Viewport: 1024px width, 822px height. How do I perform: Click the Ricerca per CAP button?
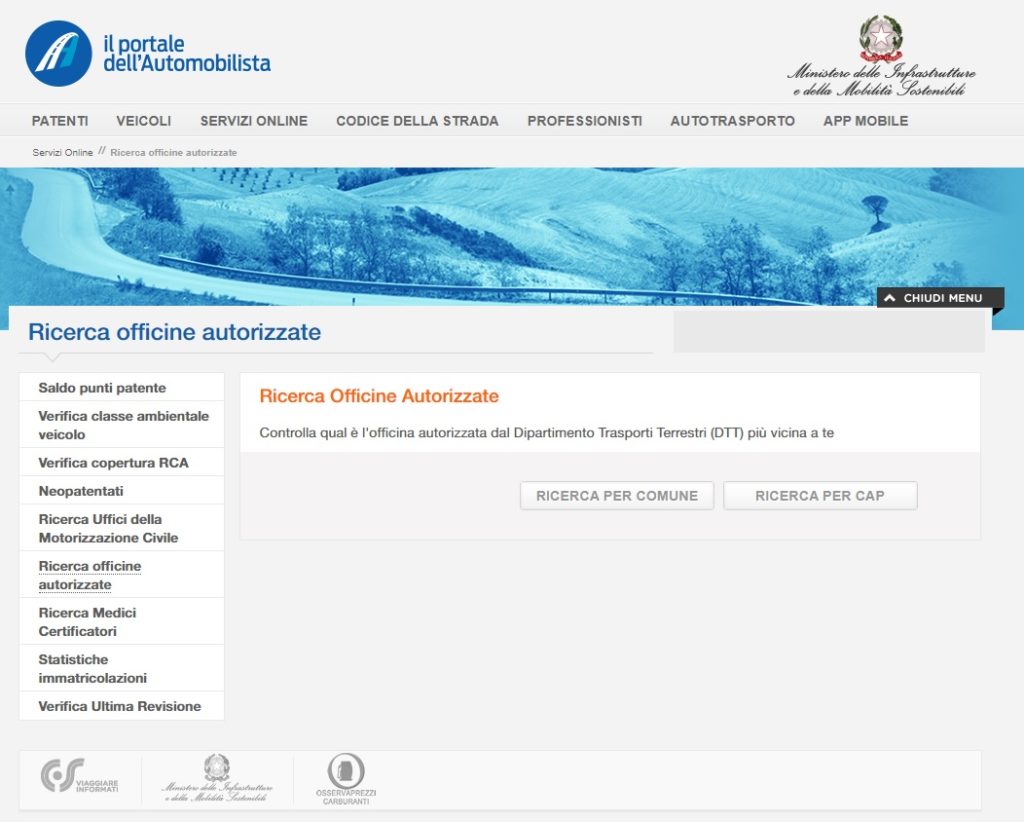pyautogui.click(x=820, y=496)
